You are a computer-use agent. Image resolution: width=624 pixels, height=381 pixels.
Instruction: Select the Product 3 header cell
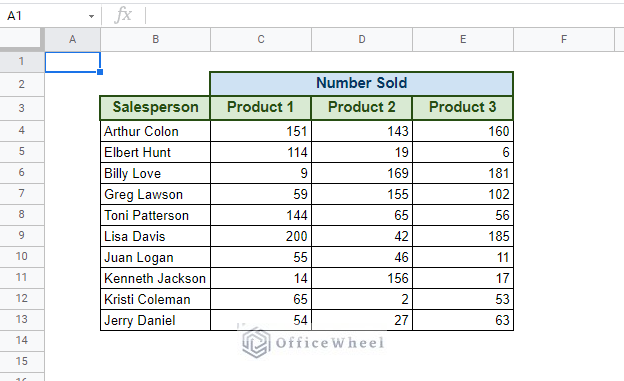pos(463,107)
